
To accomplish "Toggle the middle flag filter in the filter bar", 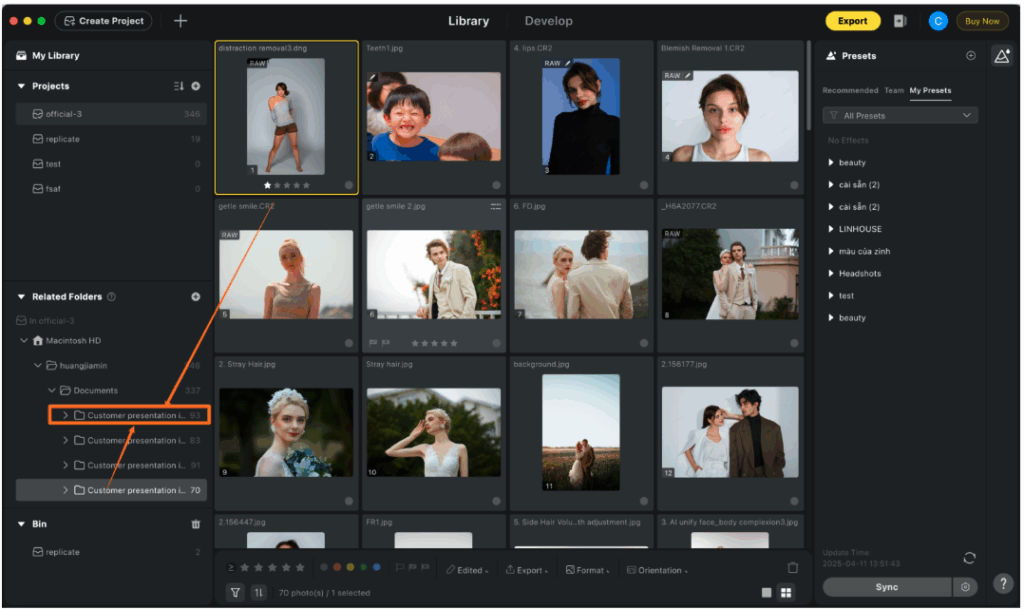I will pyautogui.click(x=412, y=568).
